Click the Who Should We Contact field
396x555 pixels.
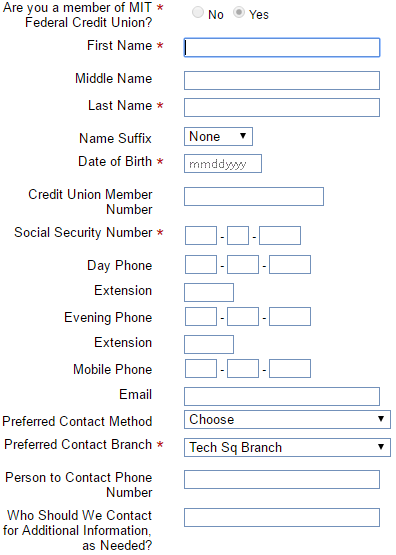click(282, 517)
